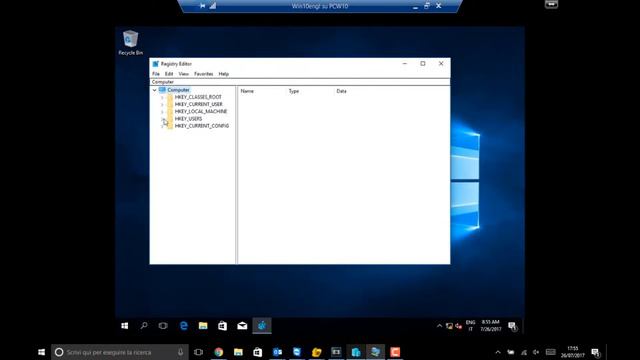Restore down the remote session window

click(427, 6)
